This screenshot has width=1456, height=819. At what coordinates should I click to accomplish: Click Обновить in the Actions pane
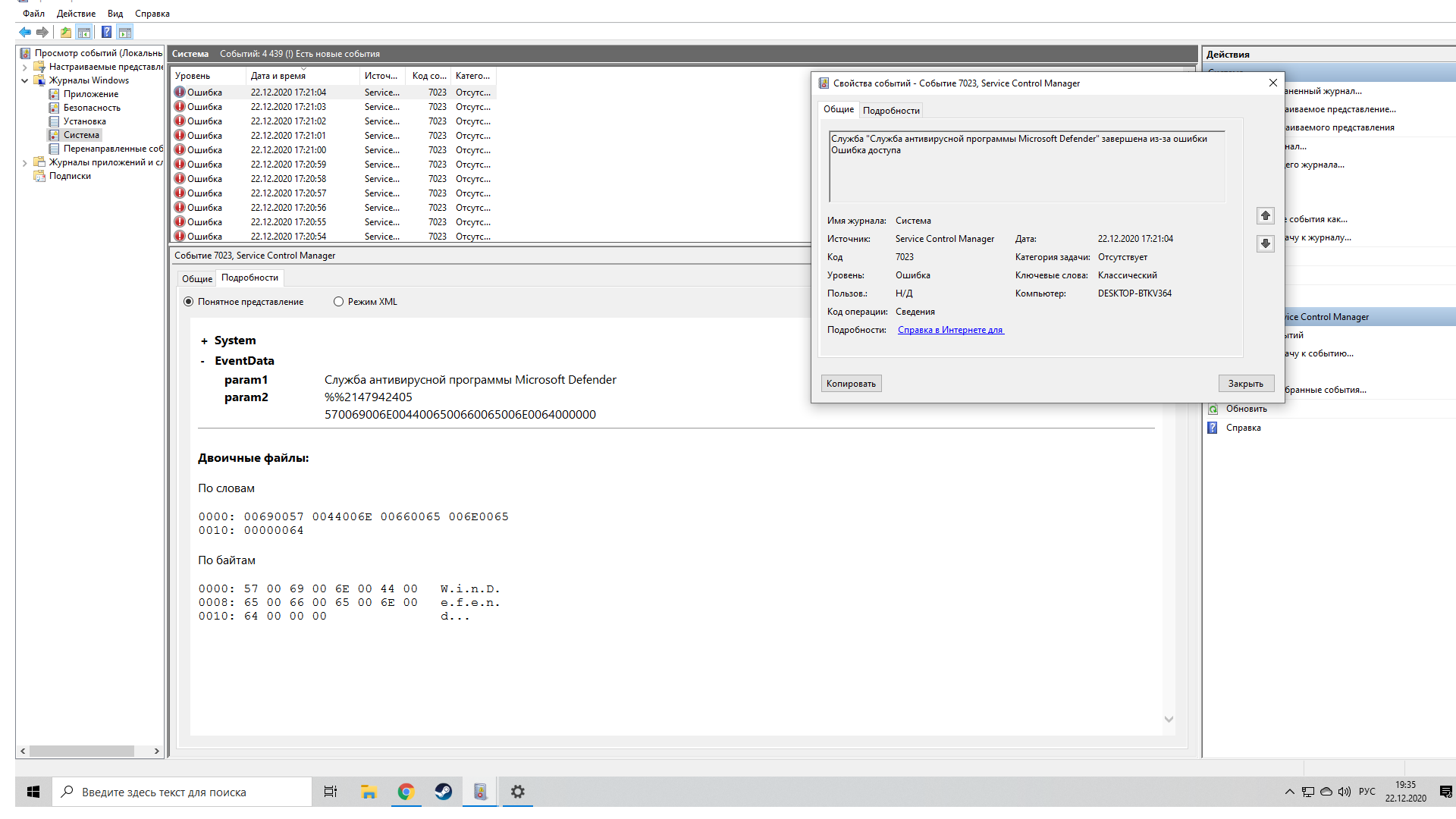point(1246,409)
